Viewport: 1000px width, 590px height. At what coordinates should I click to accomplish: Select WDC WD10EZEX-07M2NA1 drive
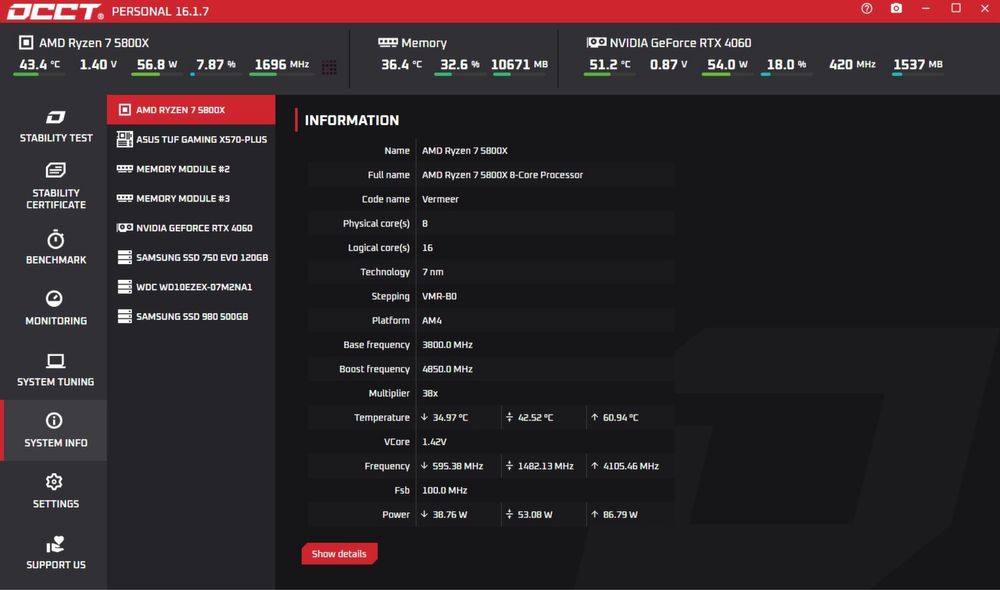click(191, 286)
